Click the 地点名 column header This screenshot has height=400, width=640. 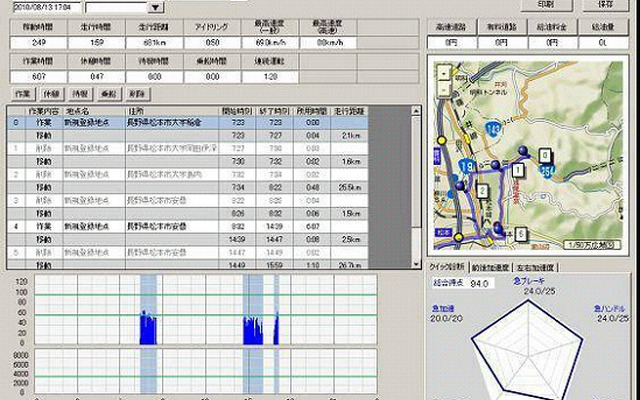pos(94,111)
